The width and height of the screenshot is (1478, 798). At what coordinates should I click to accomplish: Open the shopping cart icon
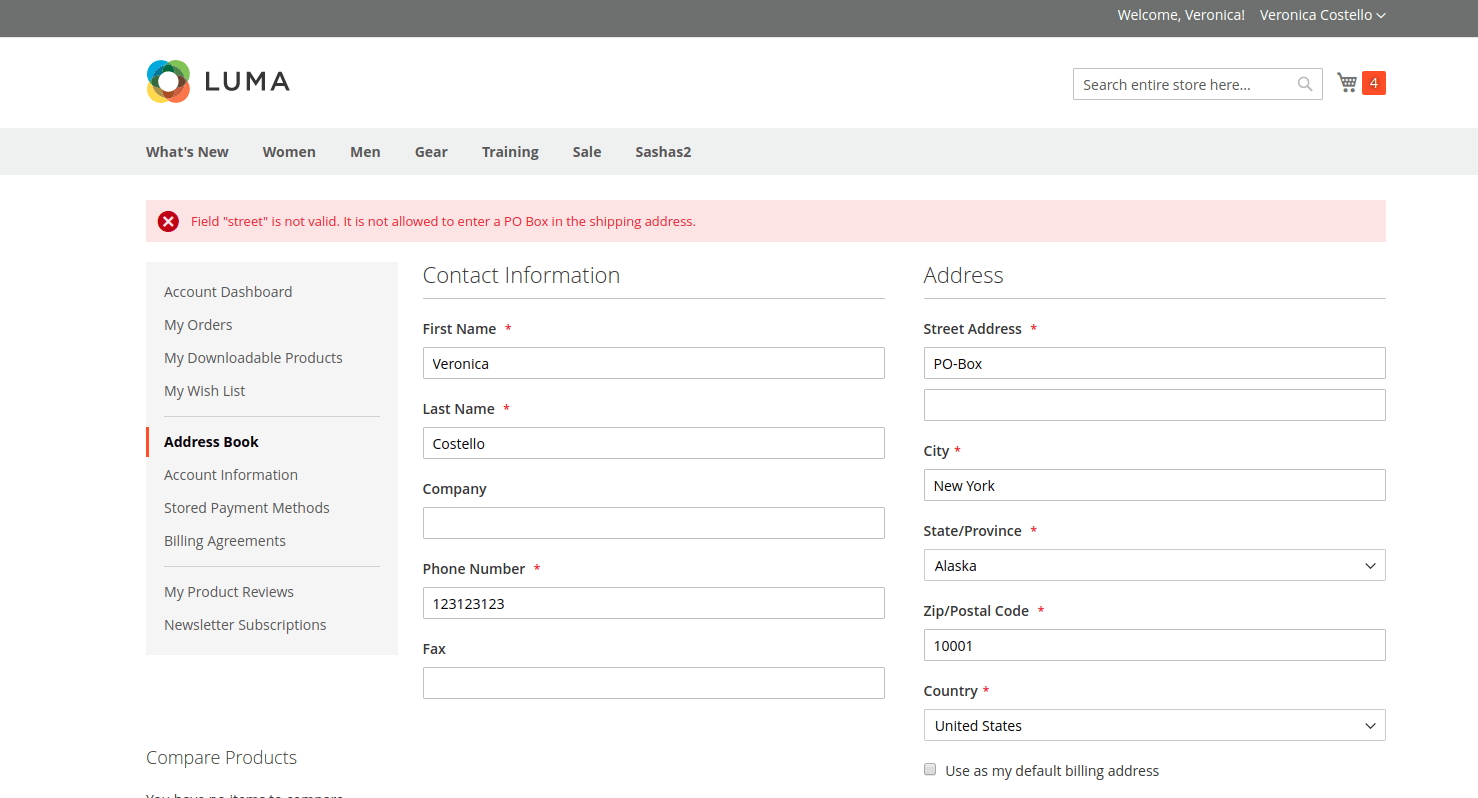click(x=1347, y=83)
